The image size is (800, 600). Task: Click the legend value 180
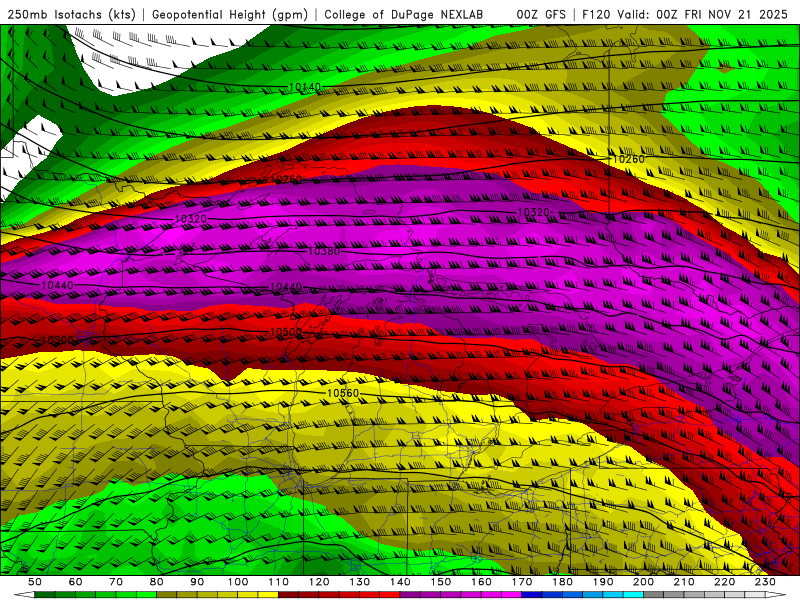coord(562,582)
